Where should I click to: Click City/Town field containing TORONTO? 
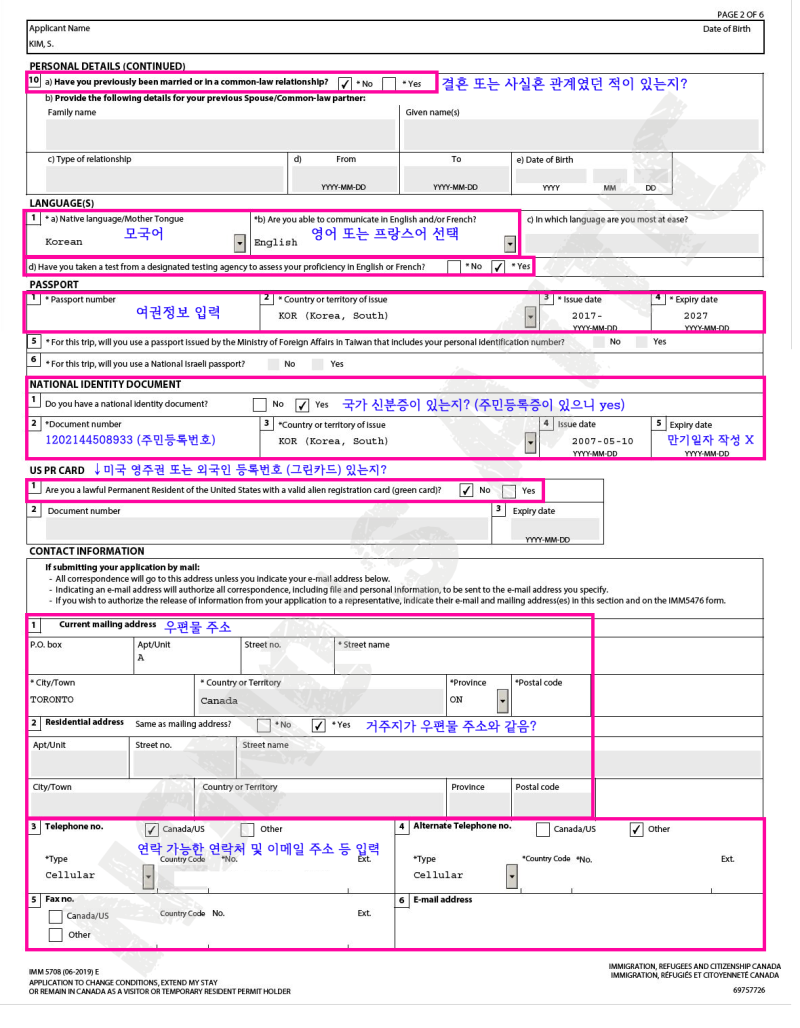pos(111,701)
